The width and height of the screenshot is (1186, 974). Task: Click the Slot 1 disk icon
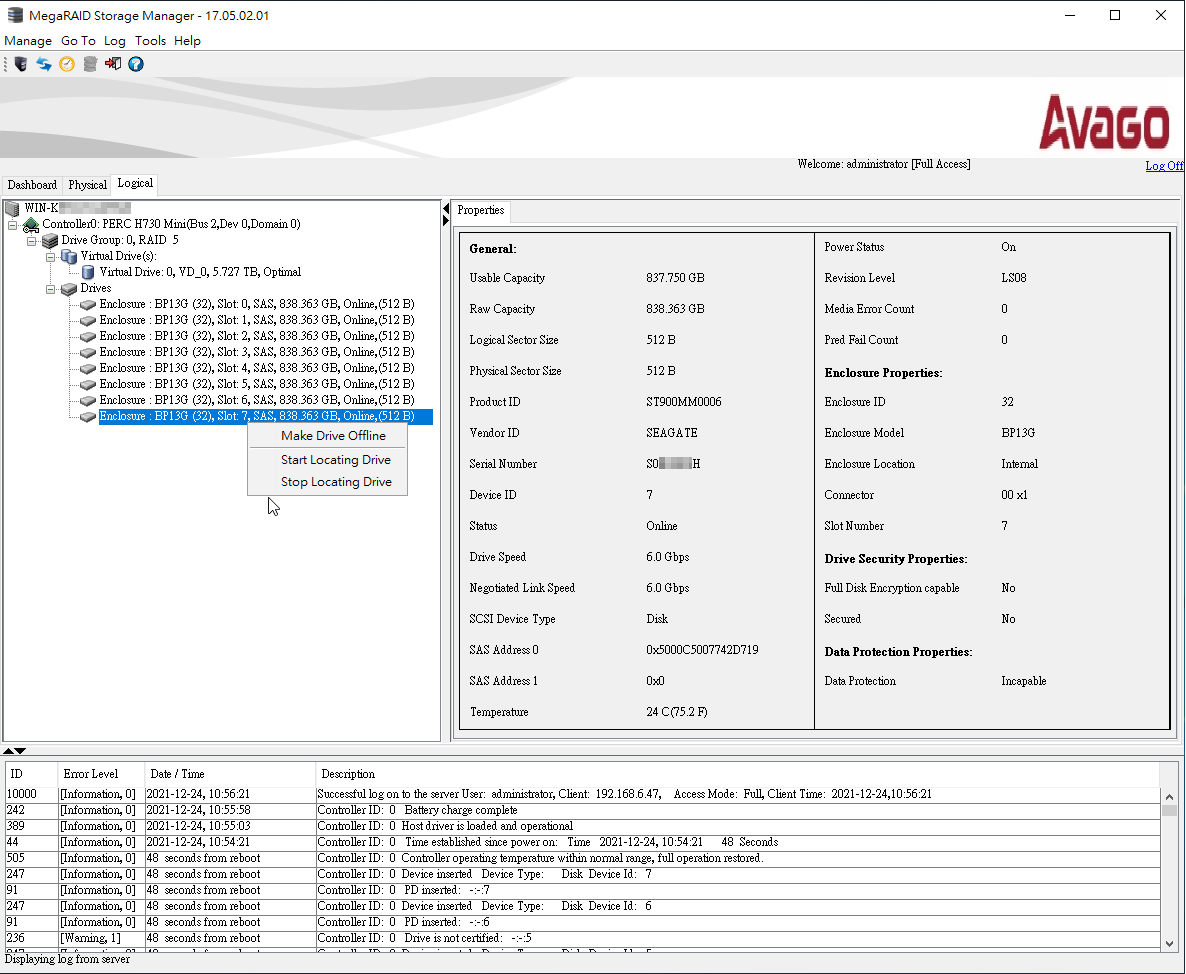(88, 321)
